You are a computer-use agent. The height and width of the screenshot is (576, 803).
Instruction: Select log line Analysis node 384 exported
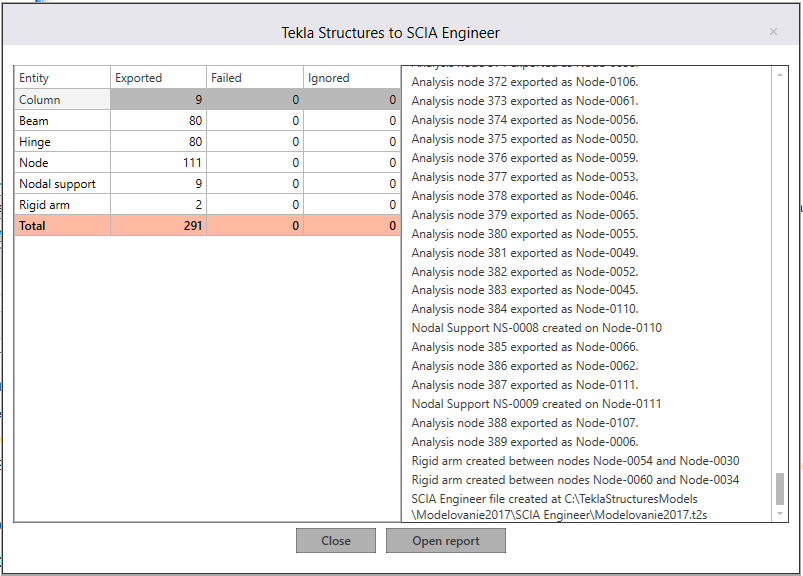pyautogui.click(x=525, y=309)
